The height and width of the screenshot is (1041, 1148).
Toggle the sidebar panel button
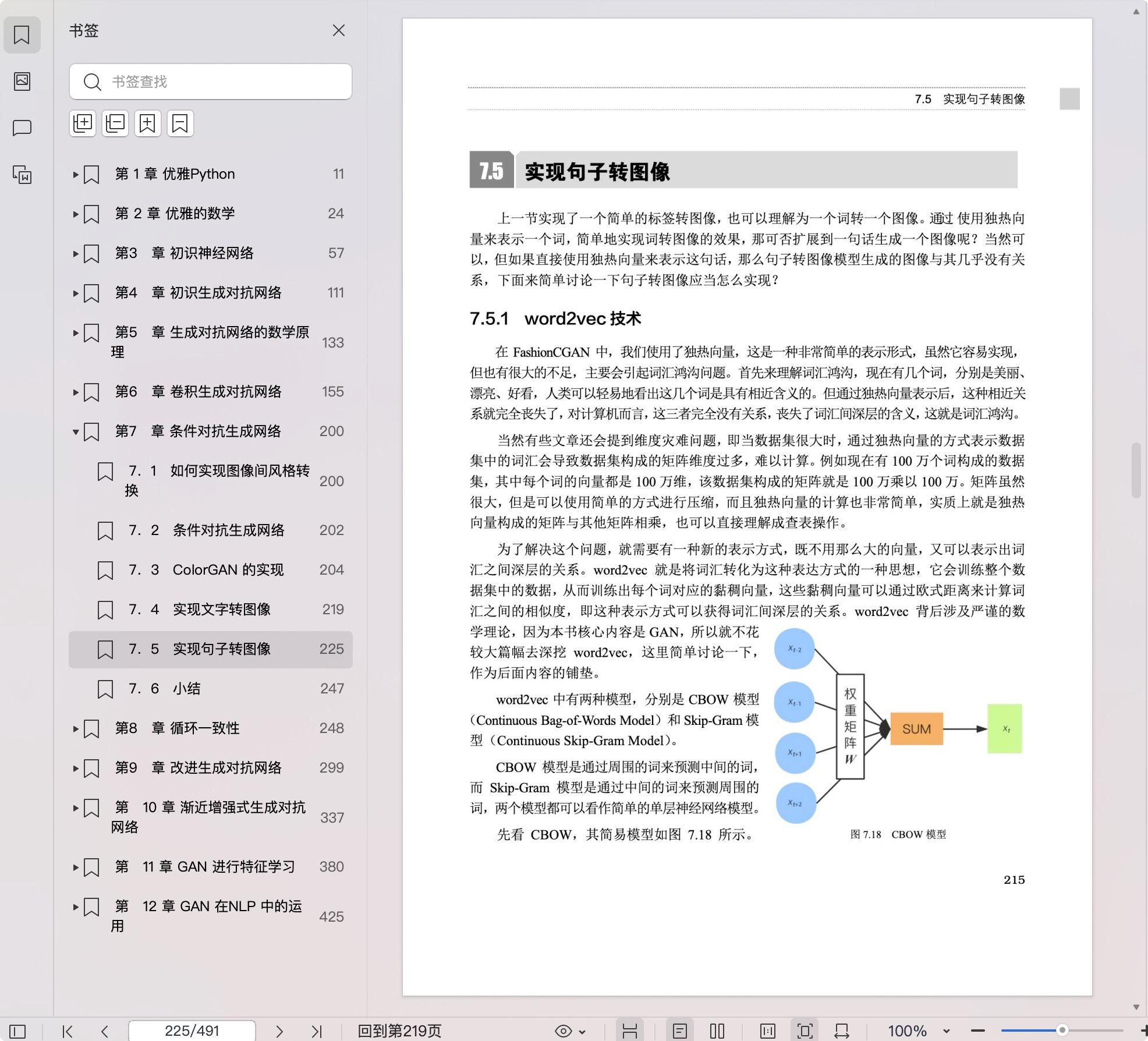[x=17, y=1031]
